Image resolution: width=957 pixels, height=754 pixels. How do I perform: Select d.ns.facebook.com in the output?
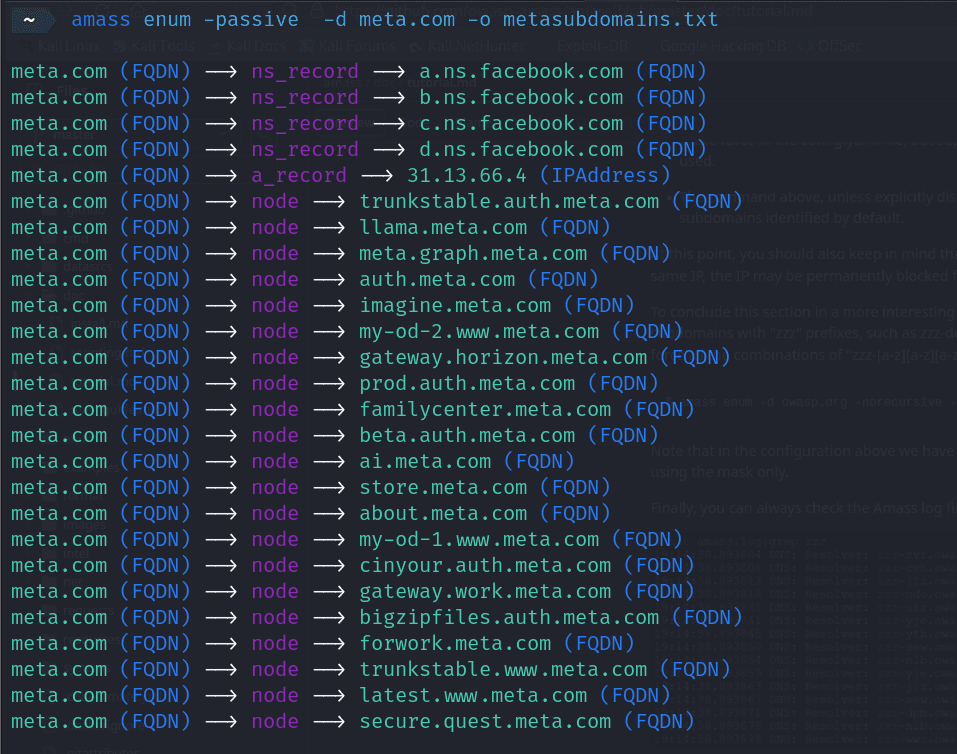coord(521,150)
